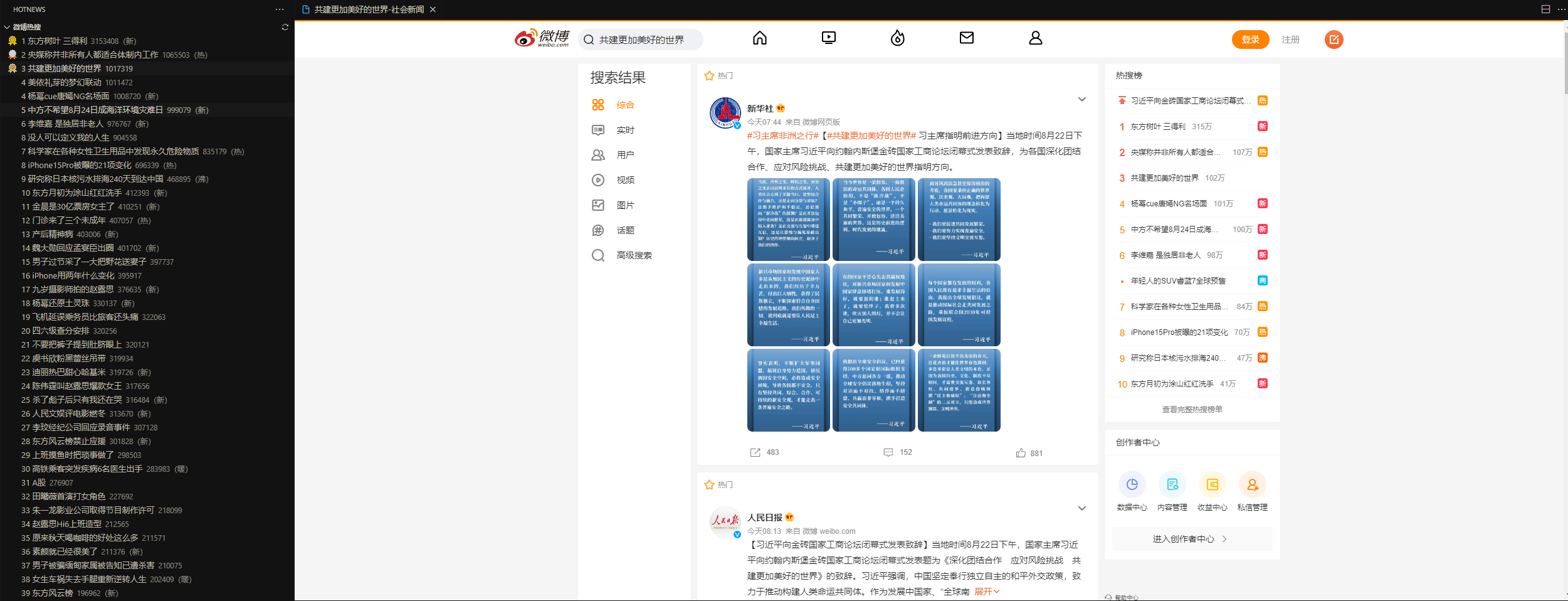Image resolution: width=1568 pixels, height=601 pixels.
Task: Click 人民日报 account name
Action: click(764, 518)
